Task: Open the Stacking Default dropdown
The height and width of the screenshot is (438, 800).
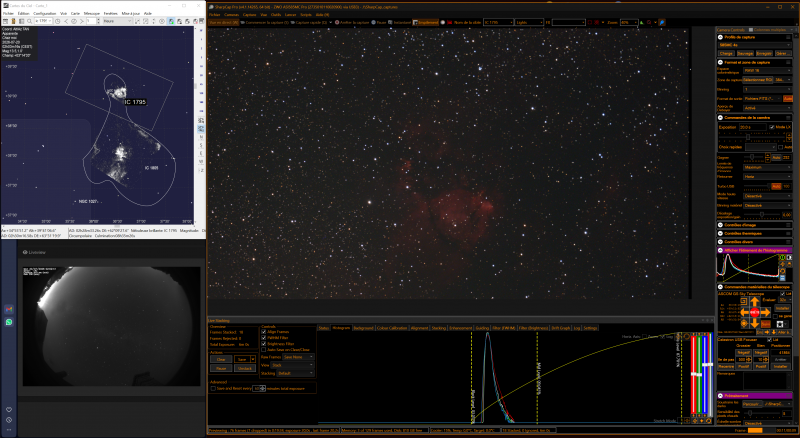Action: 295,373
